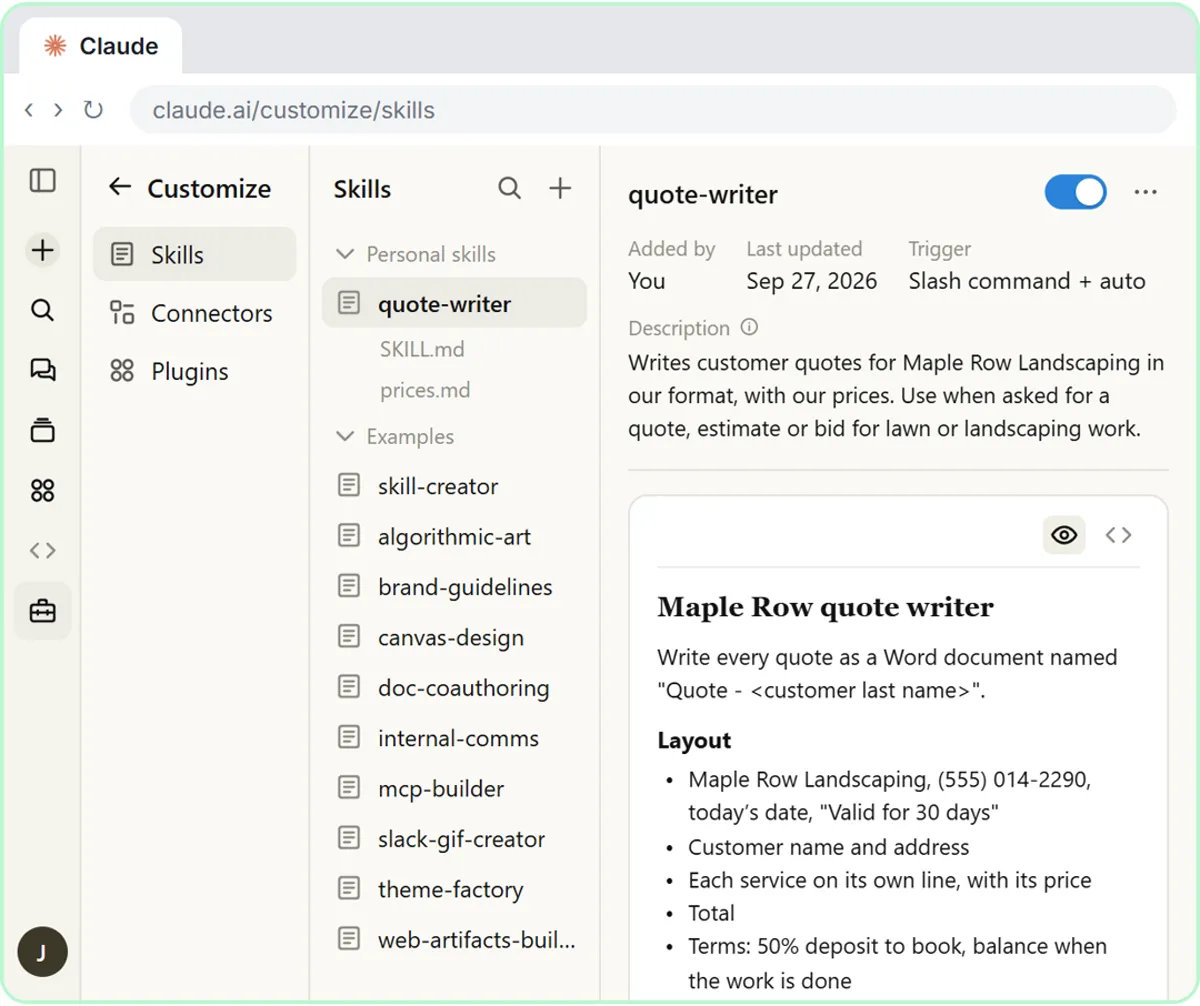Click the Slash command + auto trigger value
This screenshot has height=1006, width=1200.
[x=1027, y=281]
